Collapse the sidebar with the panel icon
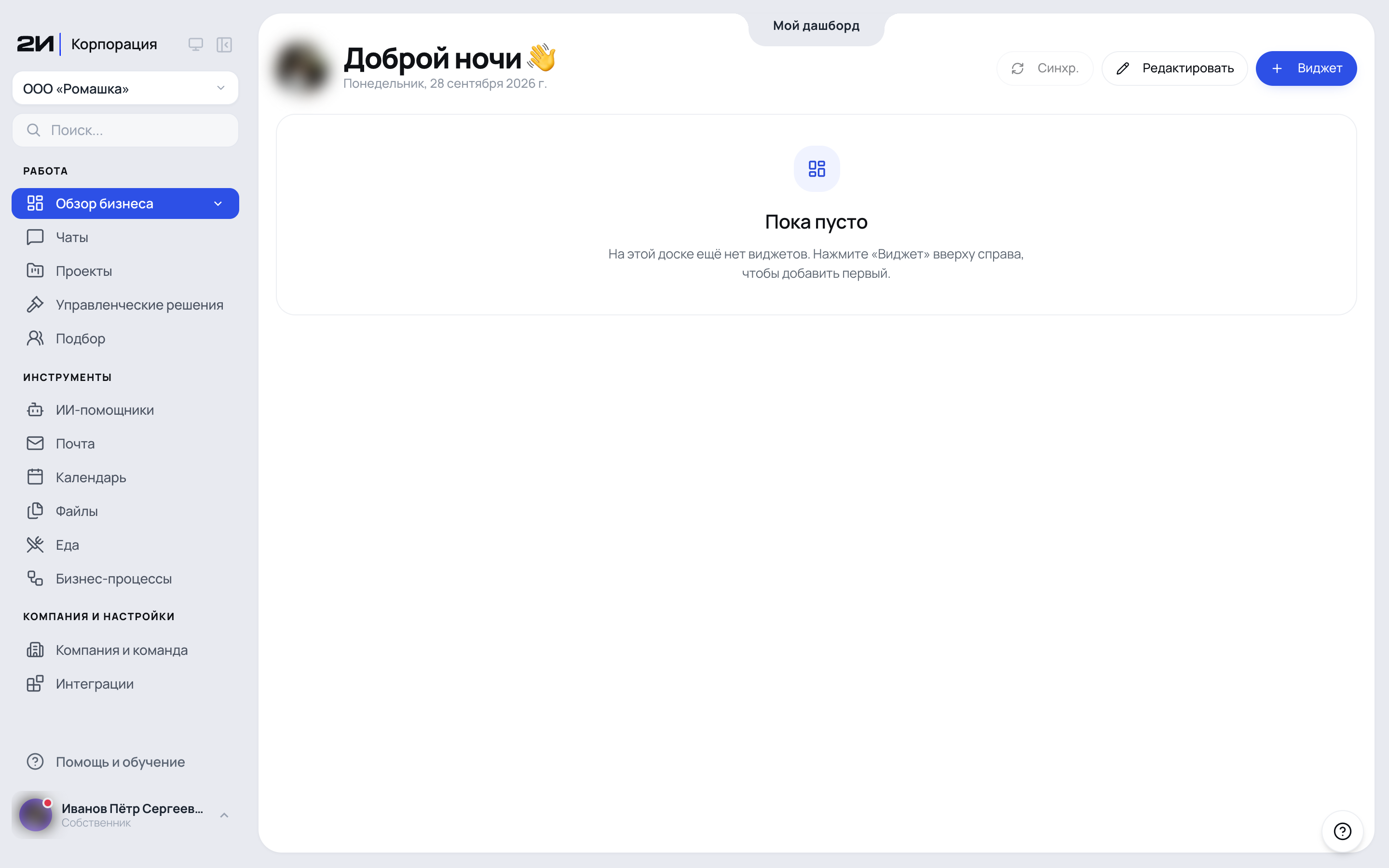Viewport: 1389px width, 868px height. pos(224,44)
